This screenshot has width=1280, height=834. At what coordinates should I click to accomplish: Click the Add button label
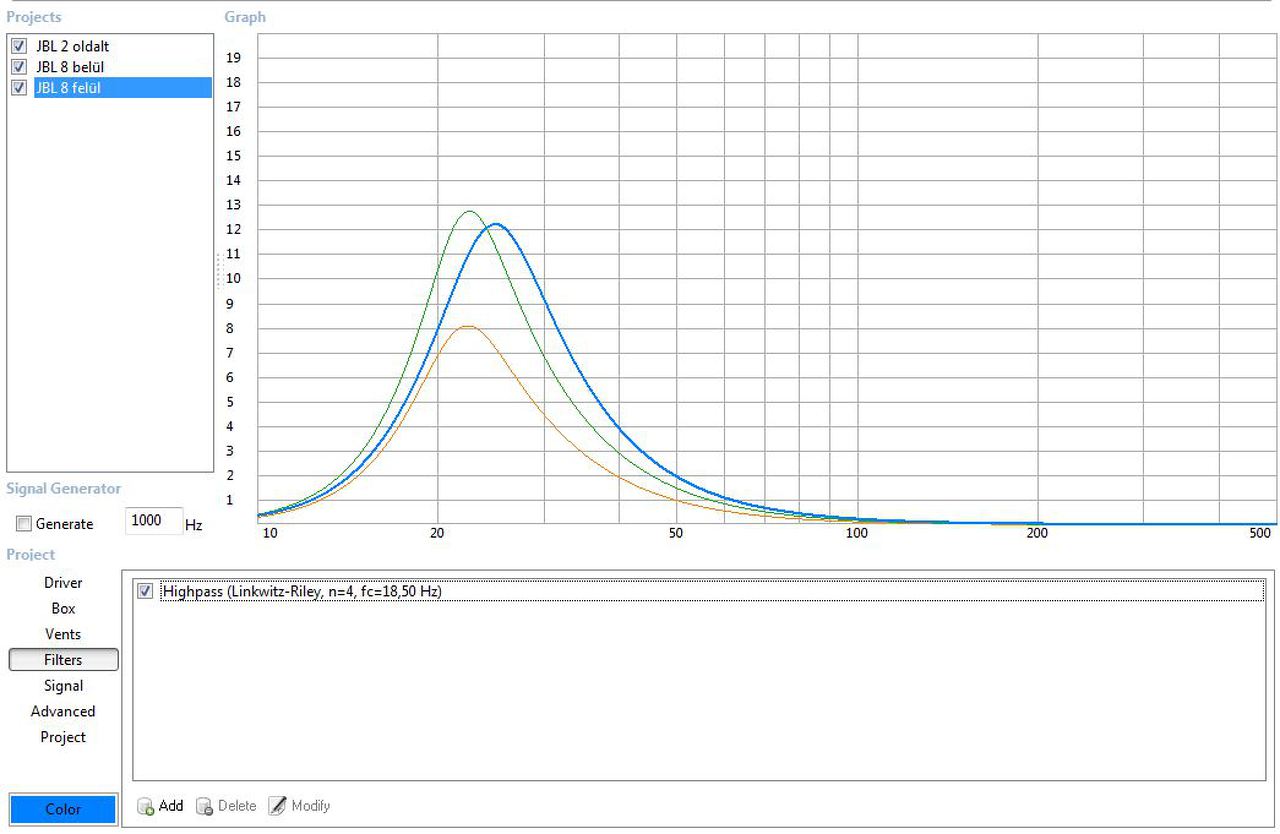click(171, 806)
